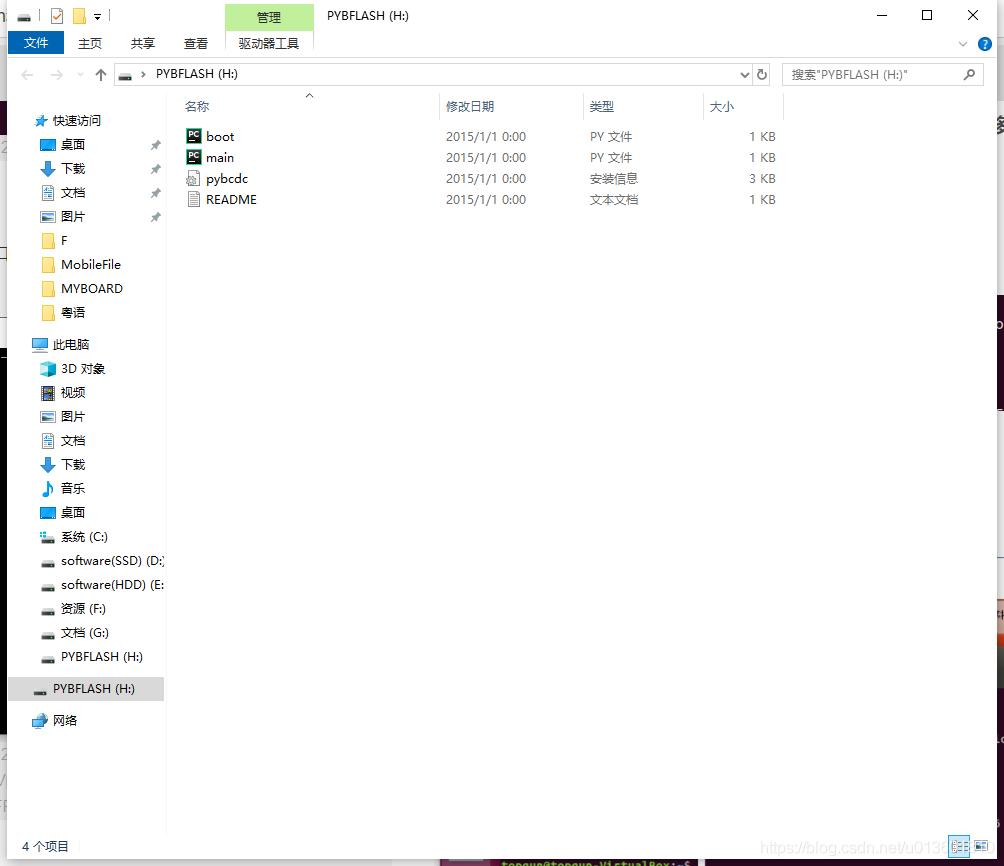Image resolution: width=1004 pixels, height=866 pixels.
Task: Open software(HDD) (E:) drive
Action: [112, 585]
